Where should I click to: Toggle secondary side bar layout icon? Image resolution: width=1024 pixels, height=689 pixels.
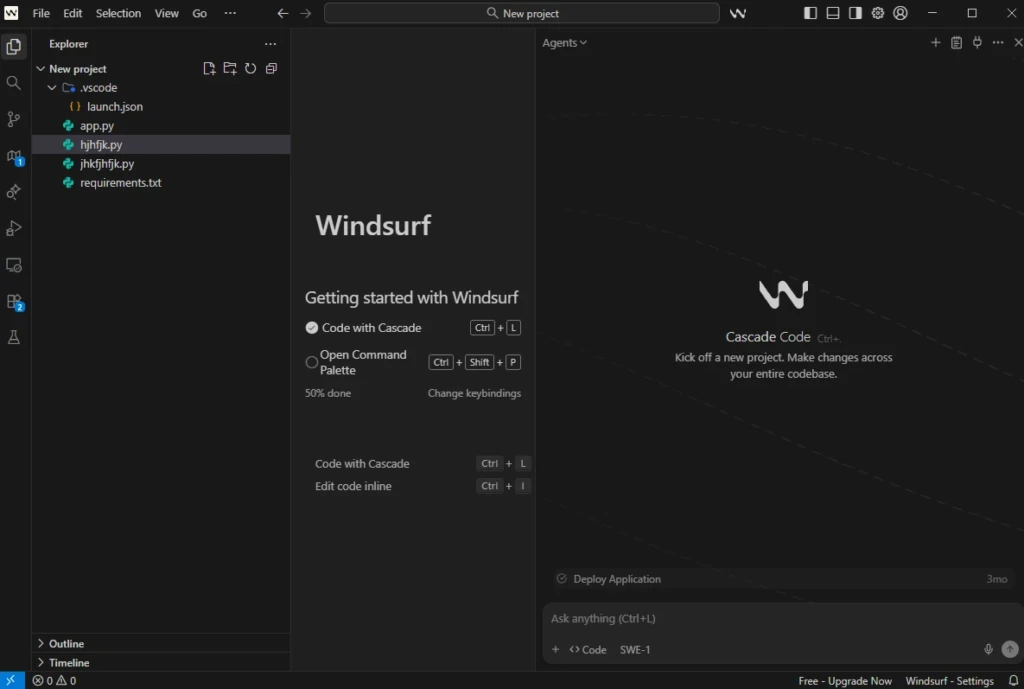coord(855,13)
